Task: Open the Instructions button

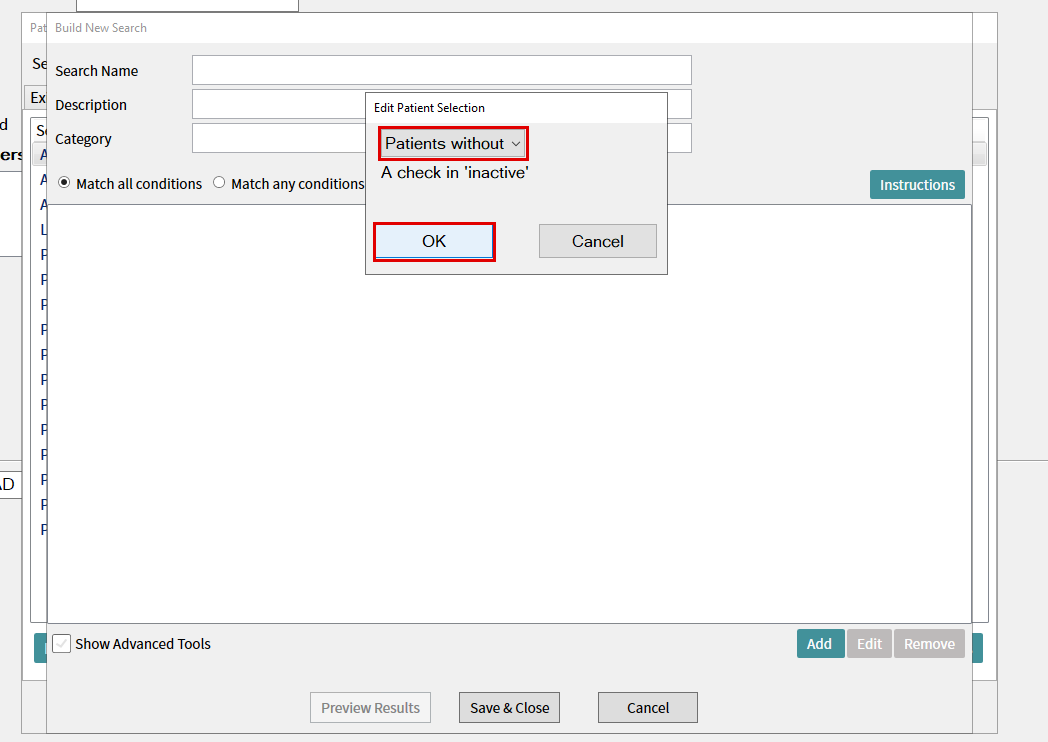Action: point(917,184)
